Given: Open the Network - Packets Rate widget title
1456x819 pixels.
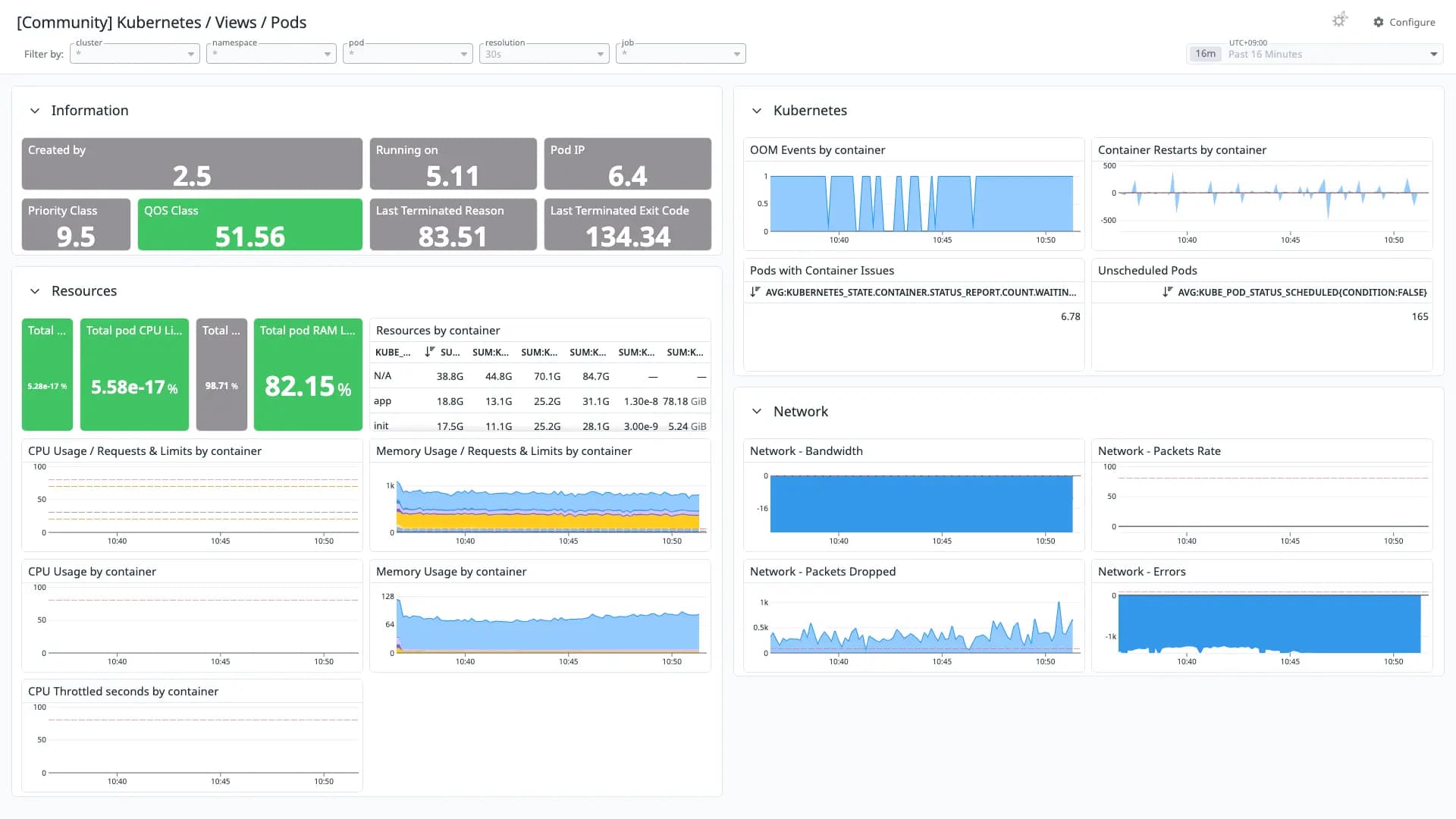Looking at the screenshot, I should point(1159,451).
